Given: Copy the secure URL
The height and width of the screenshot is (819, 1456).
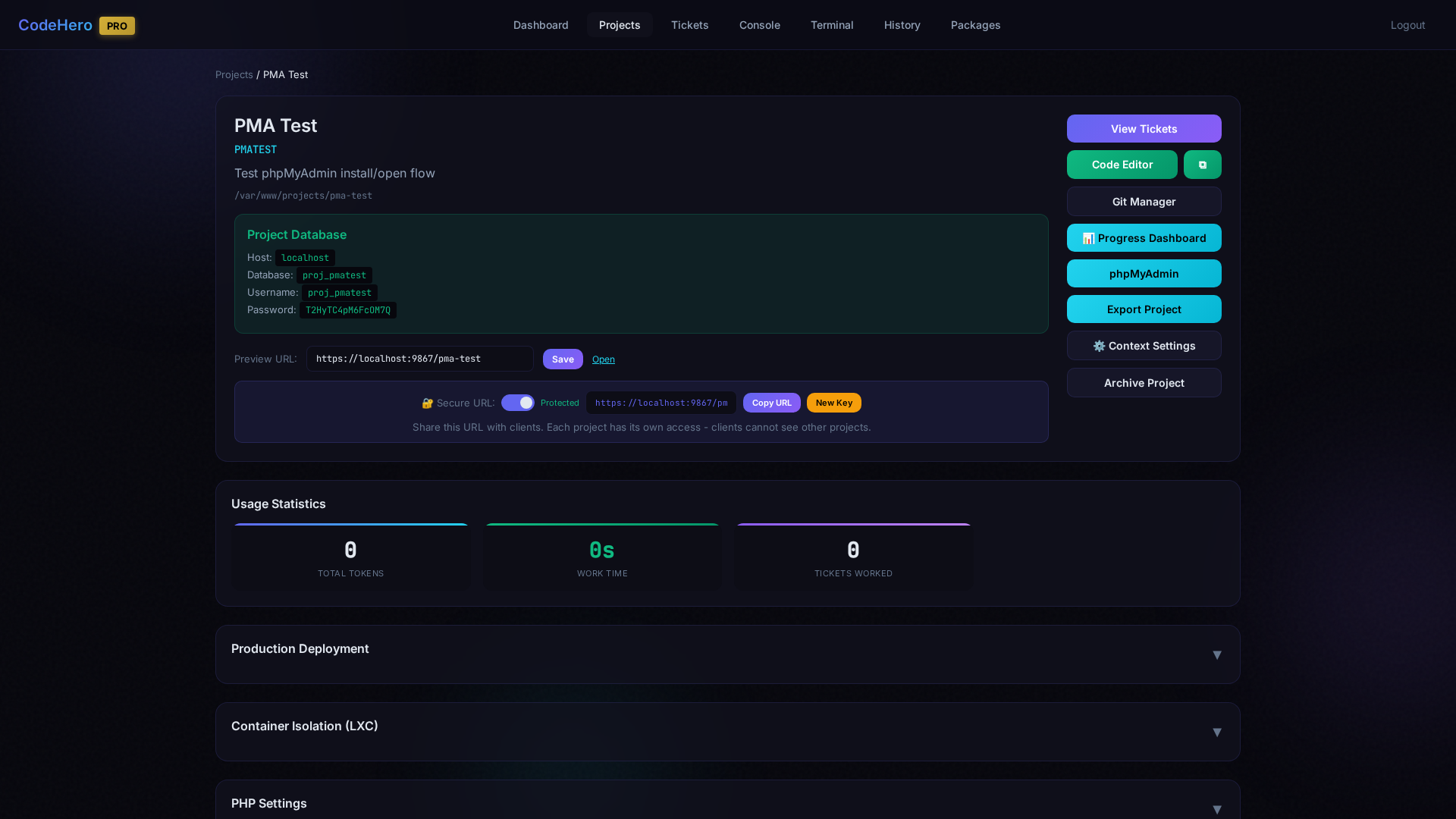Looking at the screenshot, I should click(x=771, y=403).
